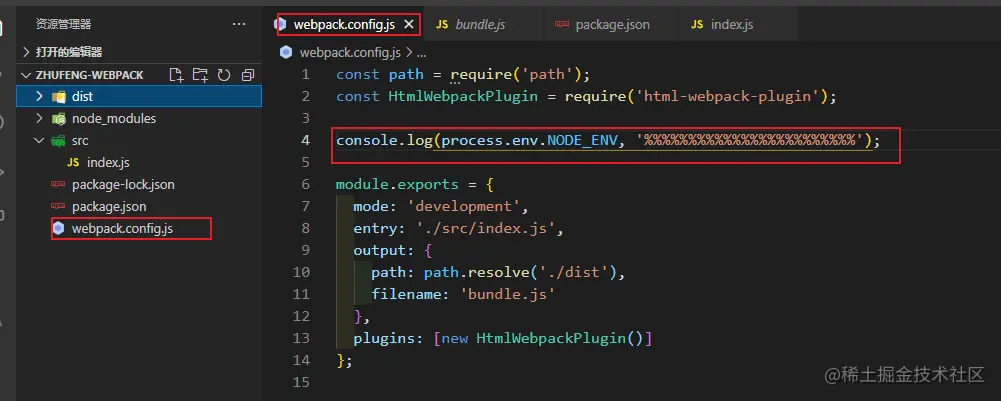Close the webpack.config.js tab

coord(409,25)
